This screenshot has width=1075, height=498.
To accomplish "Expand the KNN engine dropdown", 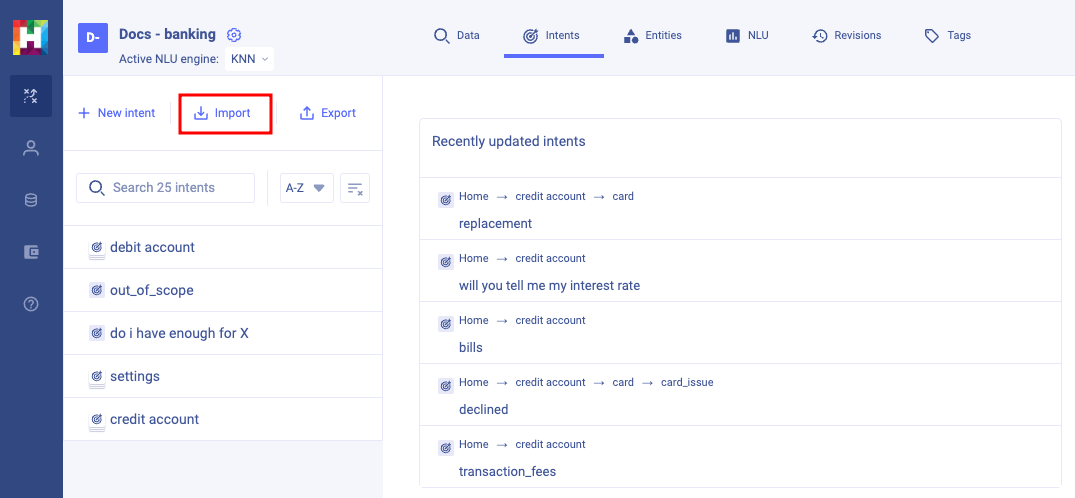I will click(249, 59).
